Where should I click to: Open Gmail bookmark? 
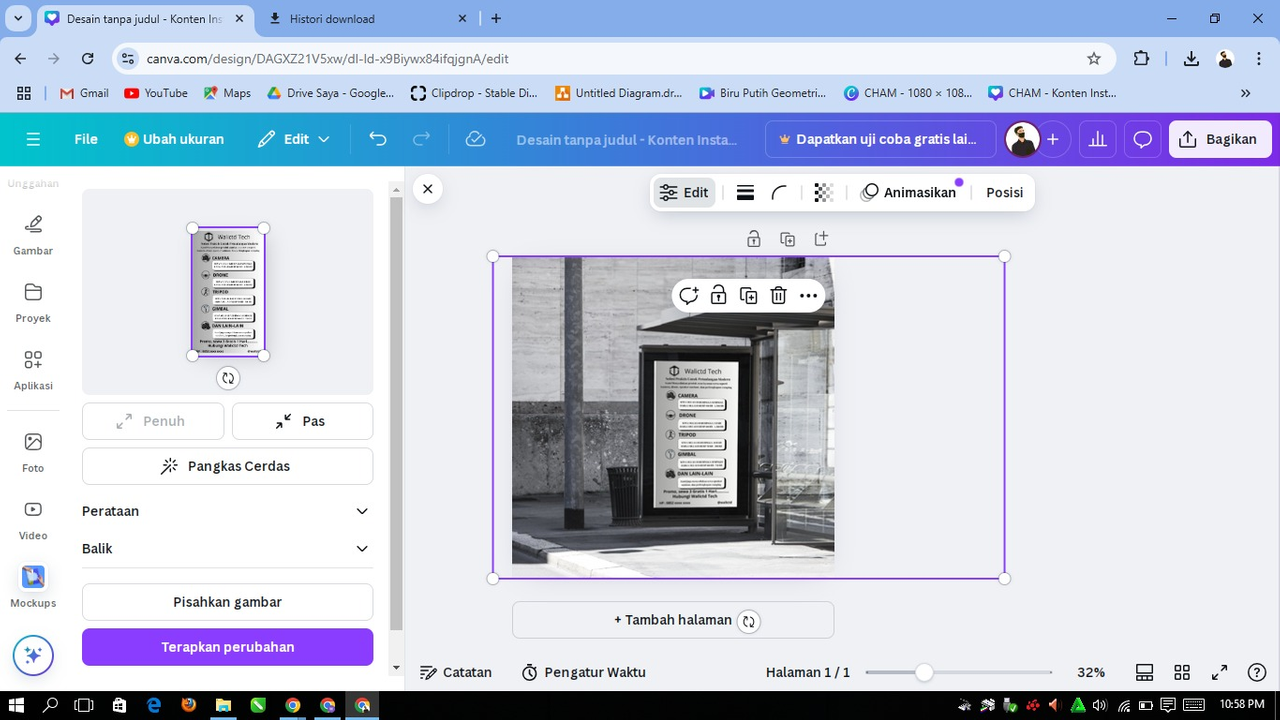tap(83, 93)
